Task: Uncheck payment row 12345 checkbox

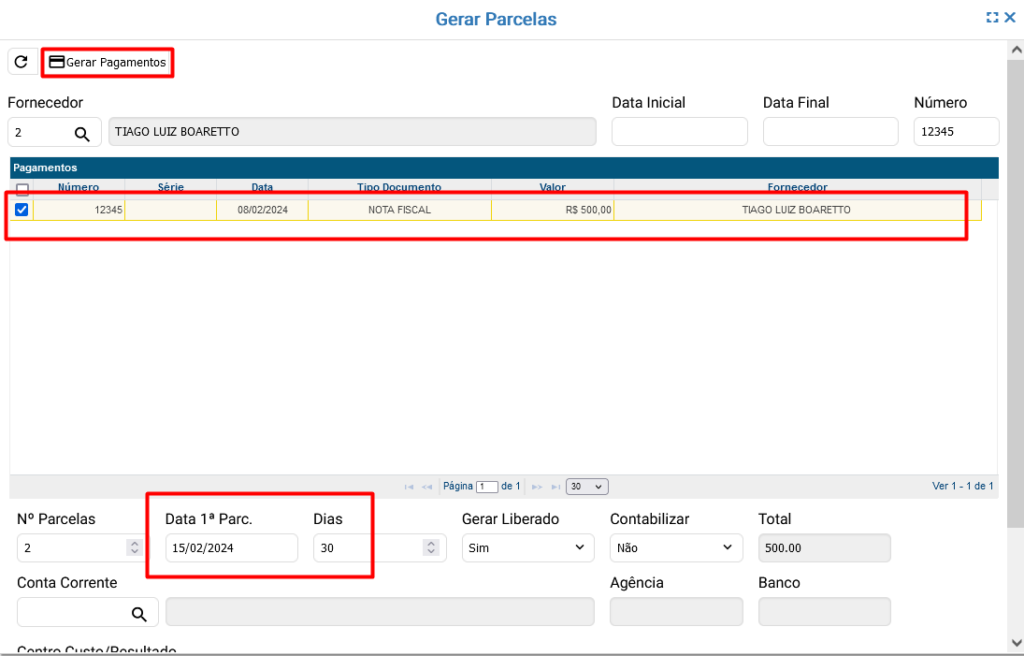Action: (x=21, y=209)
